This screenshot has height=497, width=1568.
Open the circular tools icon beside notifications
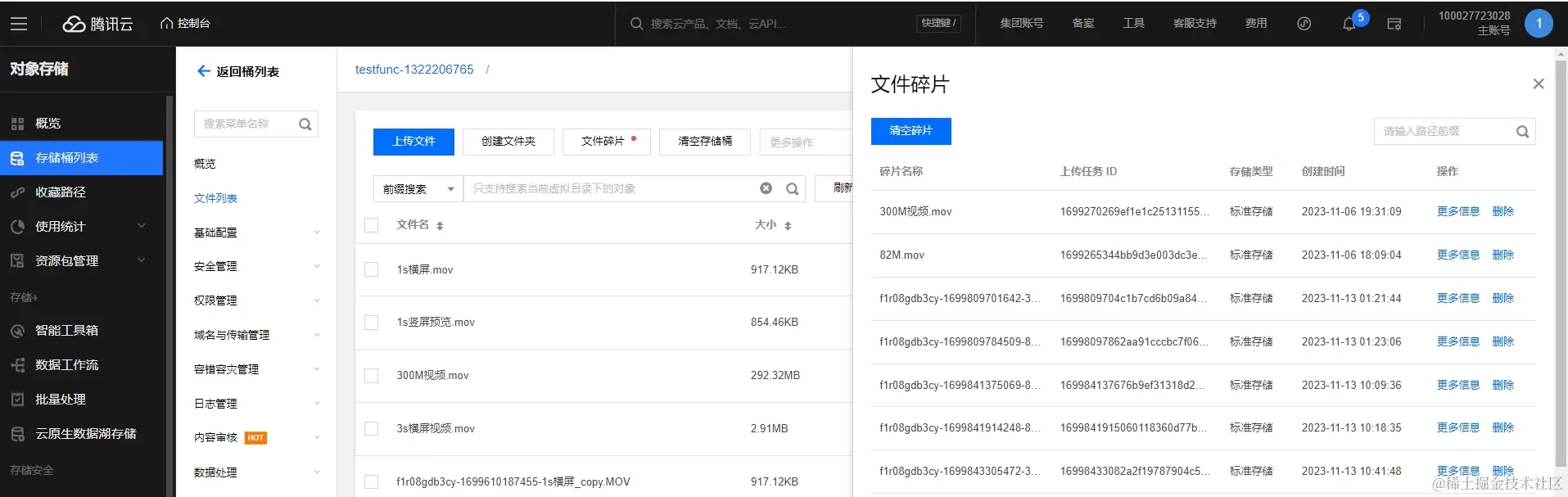[x=1304, y=24]
